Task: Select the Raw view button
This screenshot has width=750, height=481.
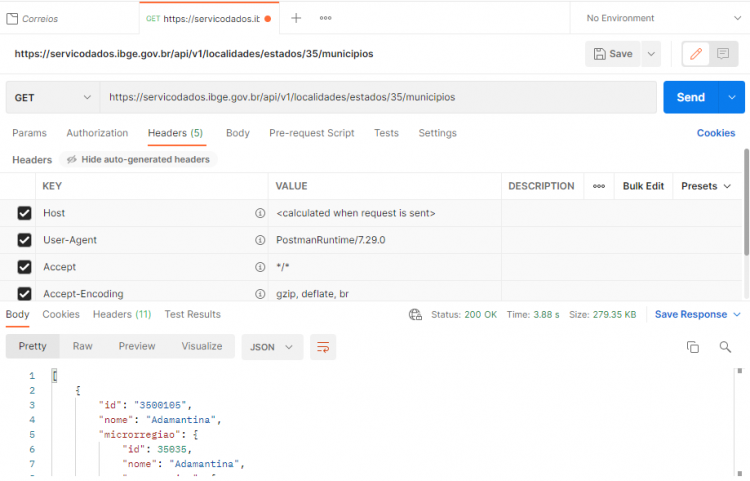Action: coord(82,346)
